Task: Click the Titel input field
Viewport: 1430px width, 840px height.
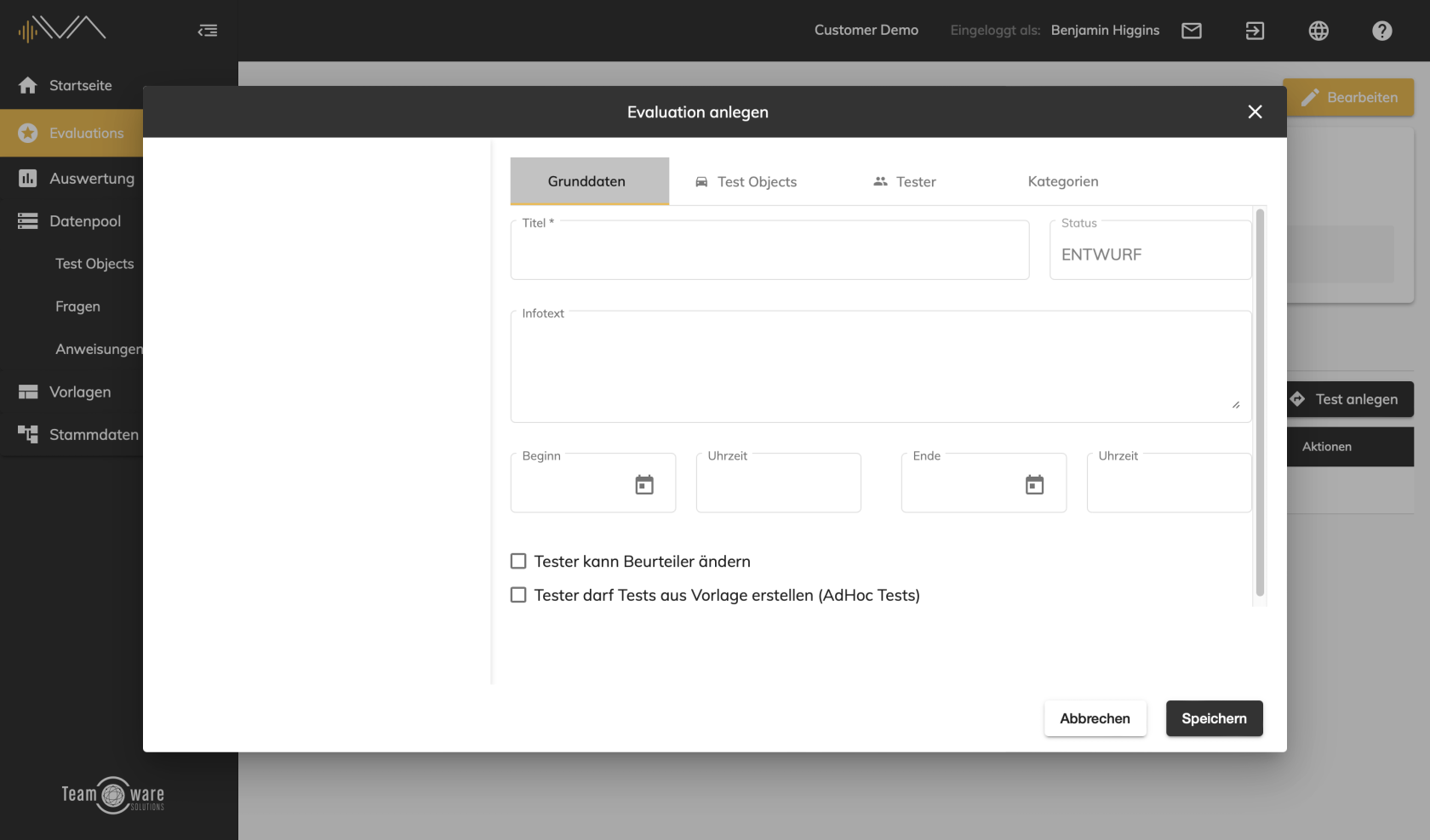Action: tap(769, 250)
